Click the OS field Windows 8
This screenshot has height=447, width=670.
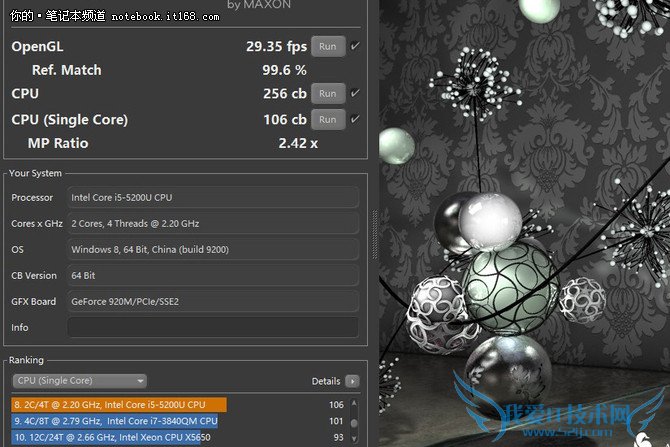point(213,250)
